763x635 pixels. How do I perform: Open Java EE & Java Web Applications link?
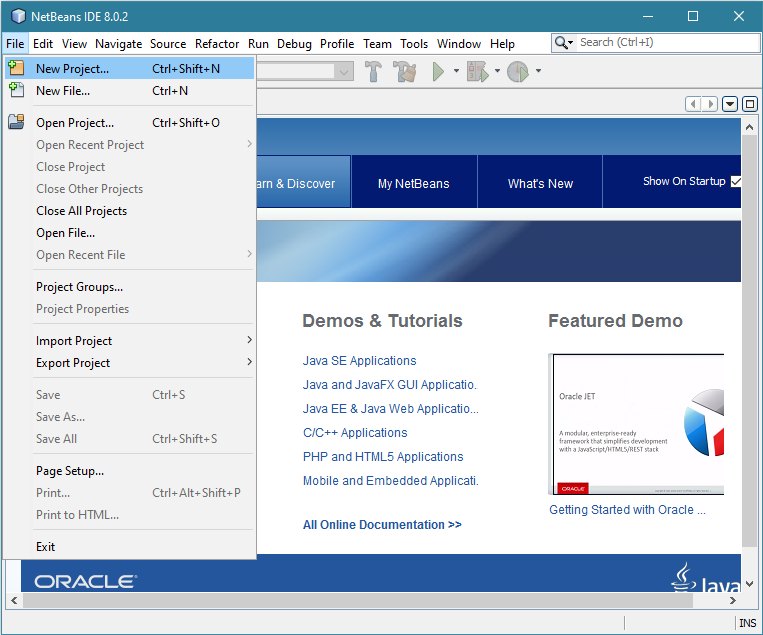[391, 409]
